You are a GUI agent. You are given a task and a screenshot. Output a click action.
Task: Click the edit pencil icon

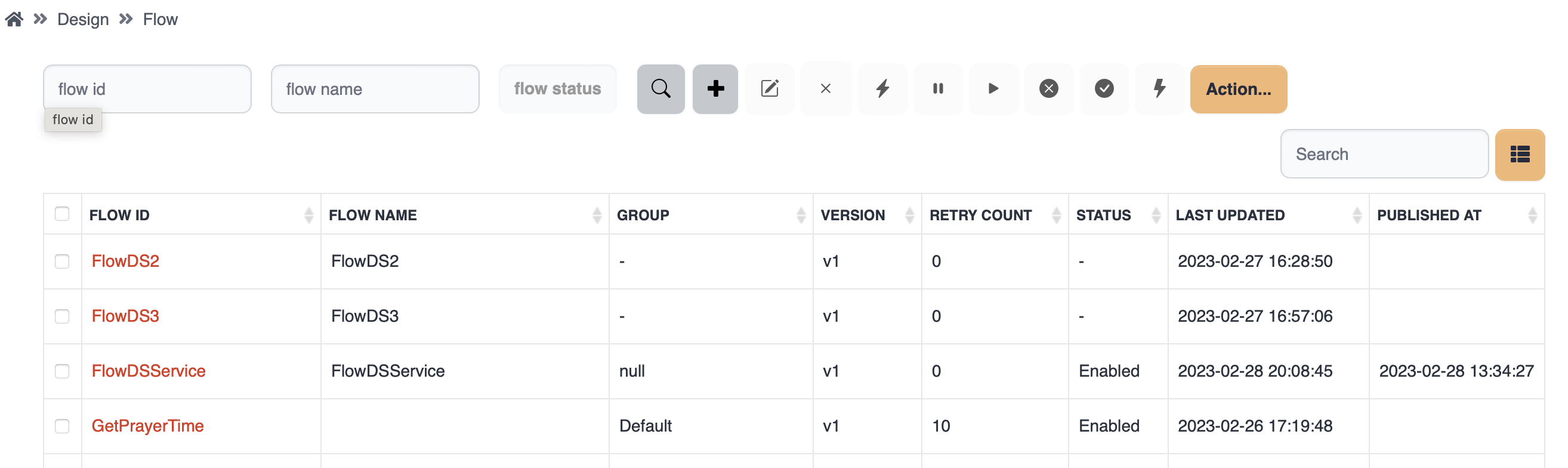(x=770, y=89)
